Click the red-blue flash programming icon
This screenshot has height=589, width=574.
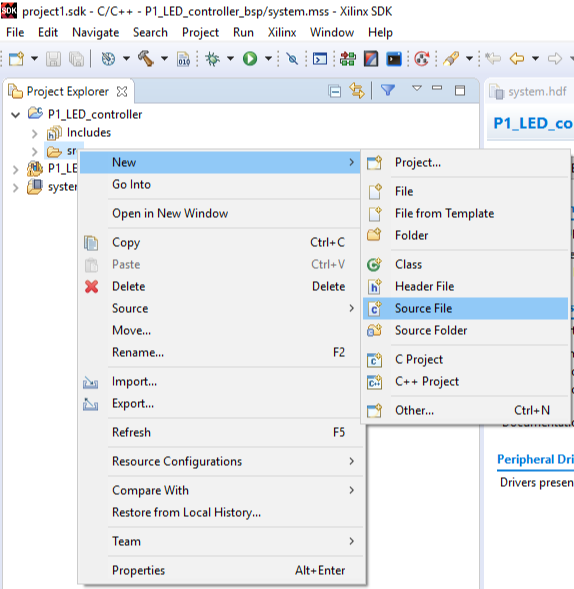371,59
